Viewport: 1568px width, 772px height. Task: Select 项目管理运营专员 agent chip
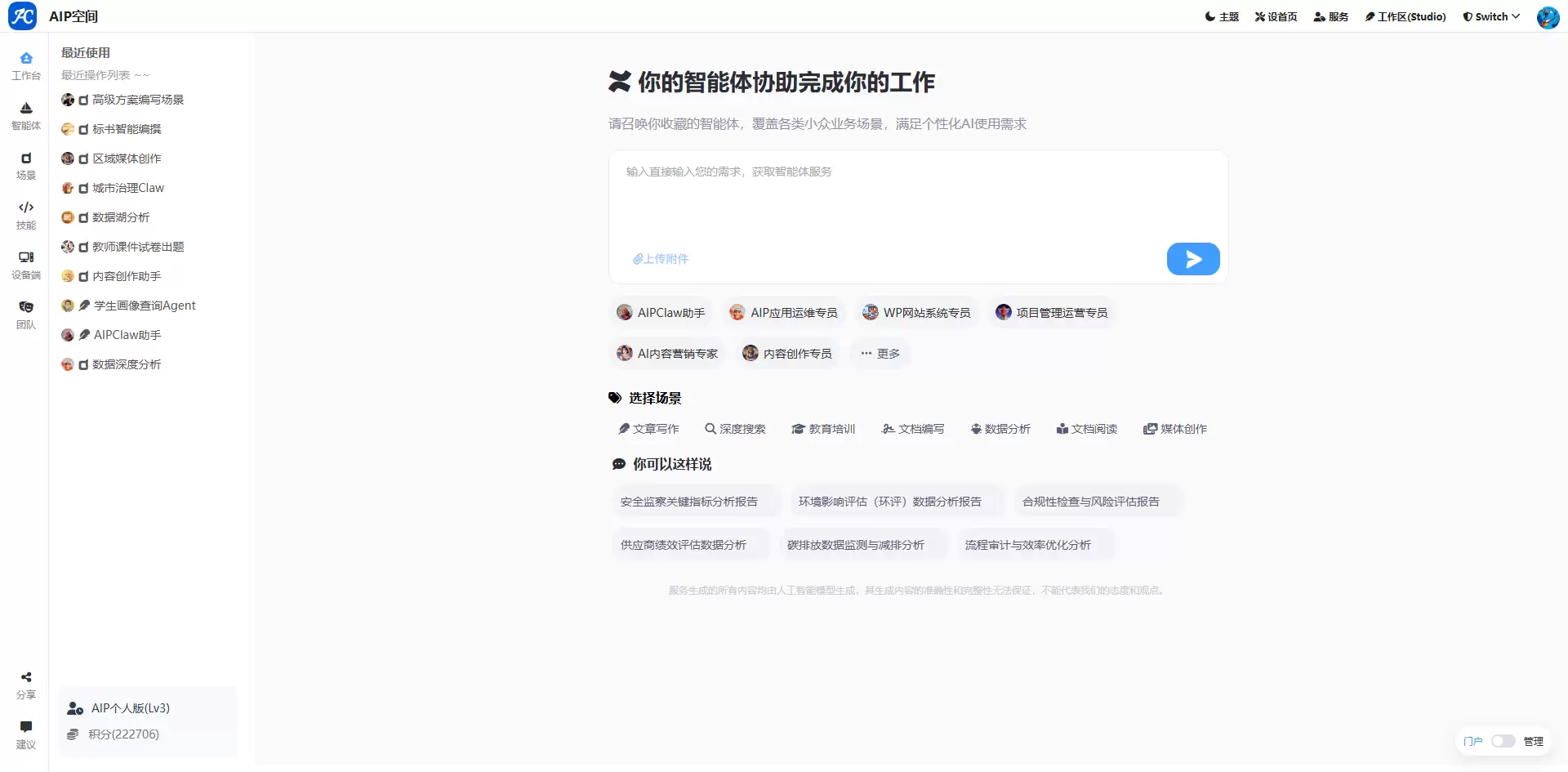click(x=1052, y=312)
